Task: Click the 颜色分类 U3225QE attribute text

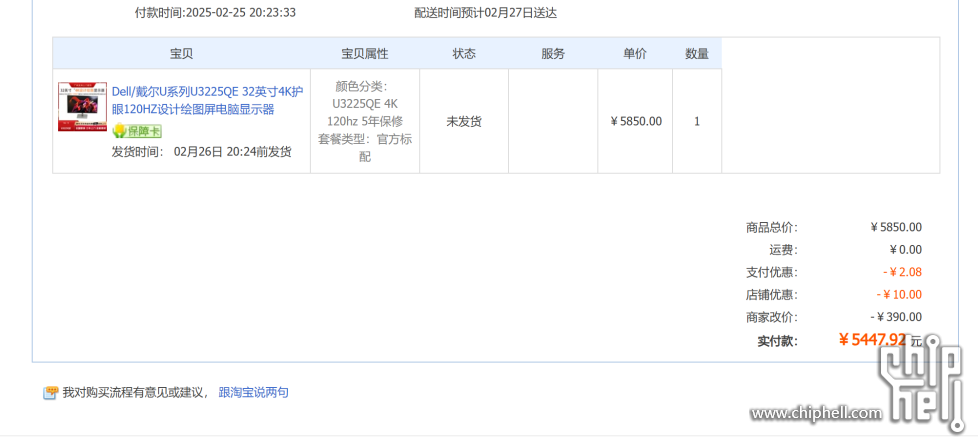Action: click(x=365, y=121)
